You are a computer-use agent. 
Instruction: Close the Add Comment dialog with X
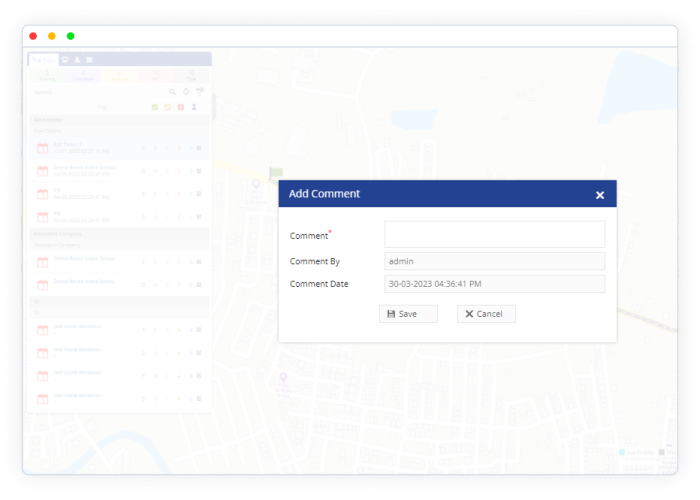tap(600, 195)
